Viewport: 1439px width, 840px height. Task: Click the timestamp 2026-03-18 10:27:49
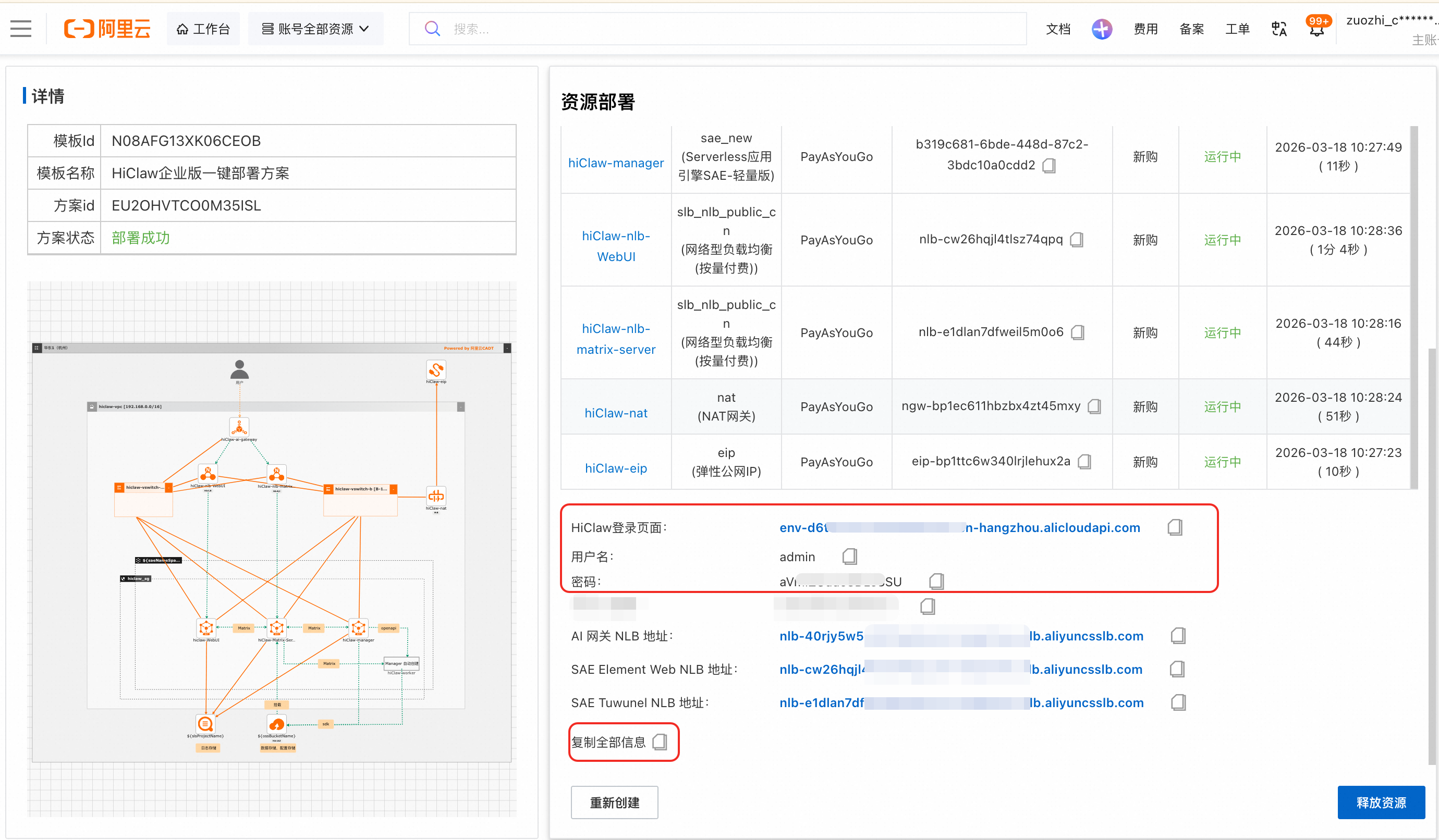click(1338, 147)
